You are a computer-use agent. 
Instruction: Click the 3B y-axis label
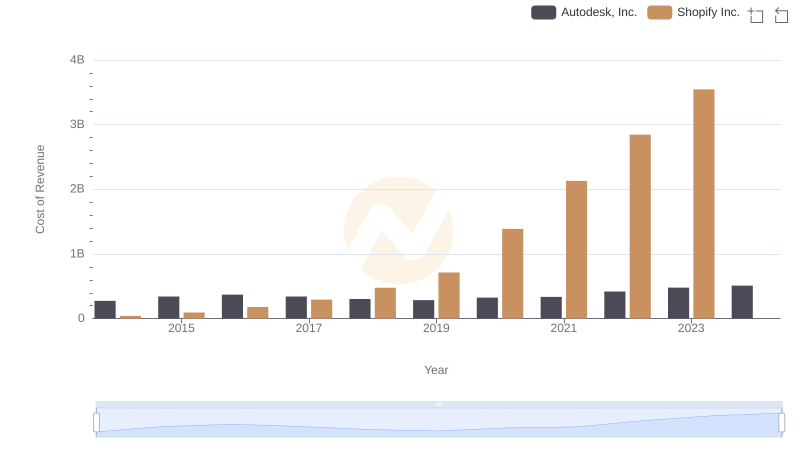(x=77, y=124)
